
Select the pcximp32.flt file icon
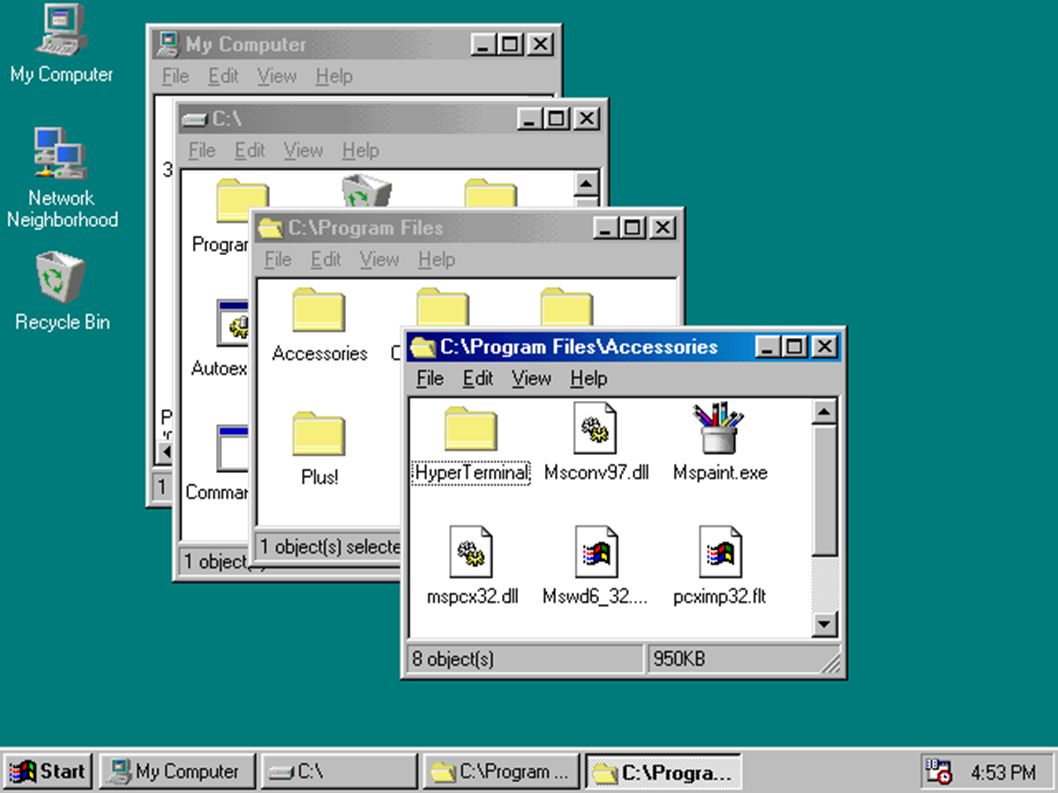pyautogui.click(x=720, y=552)
